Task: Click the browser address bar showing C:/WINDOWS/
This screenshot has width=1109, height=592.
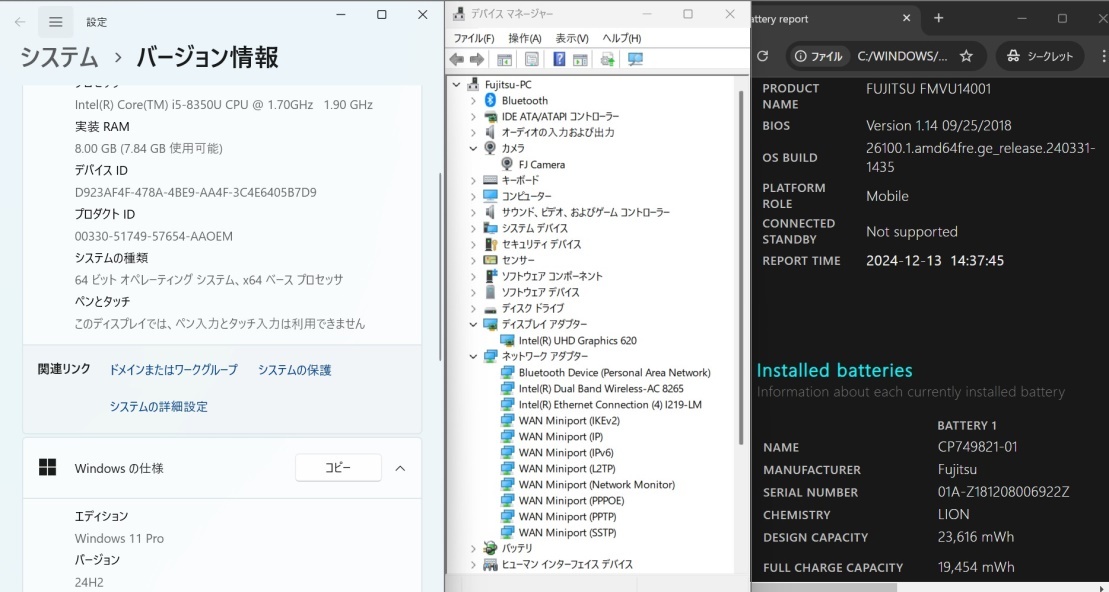Action: click(x=902, y=57)
